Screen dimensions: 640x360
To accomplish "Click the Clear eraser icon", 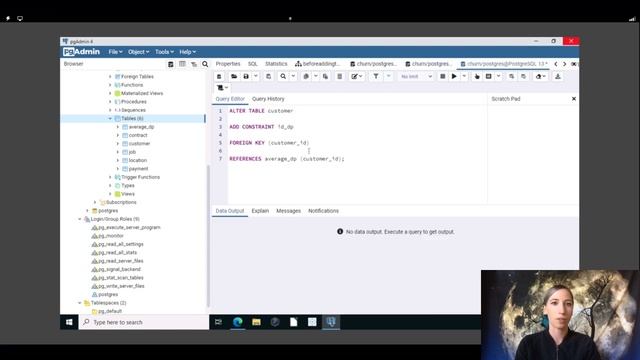I will pos(540,76).
